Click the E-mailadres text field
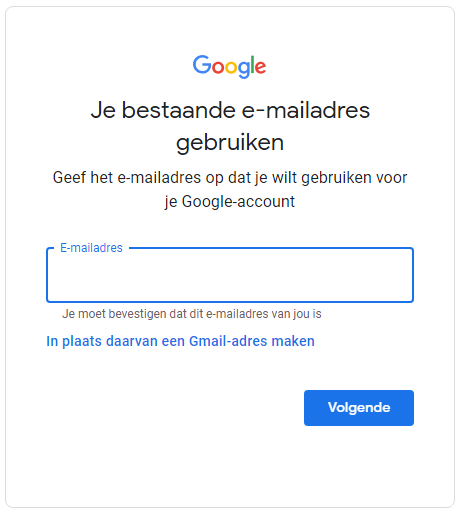This screenshot has height=515, width=463. [x=230, y=275]
